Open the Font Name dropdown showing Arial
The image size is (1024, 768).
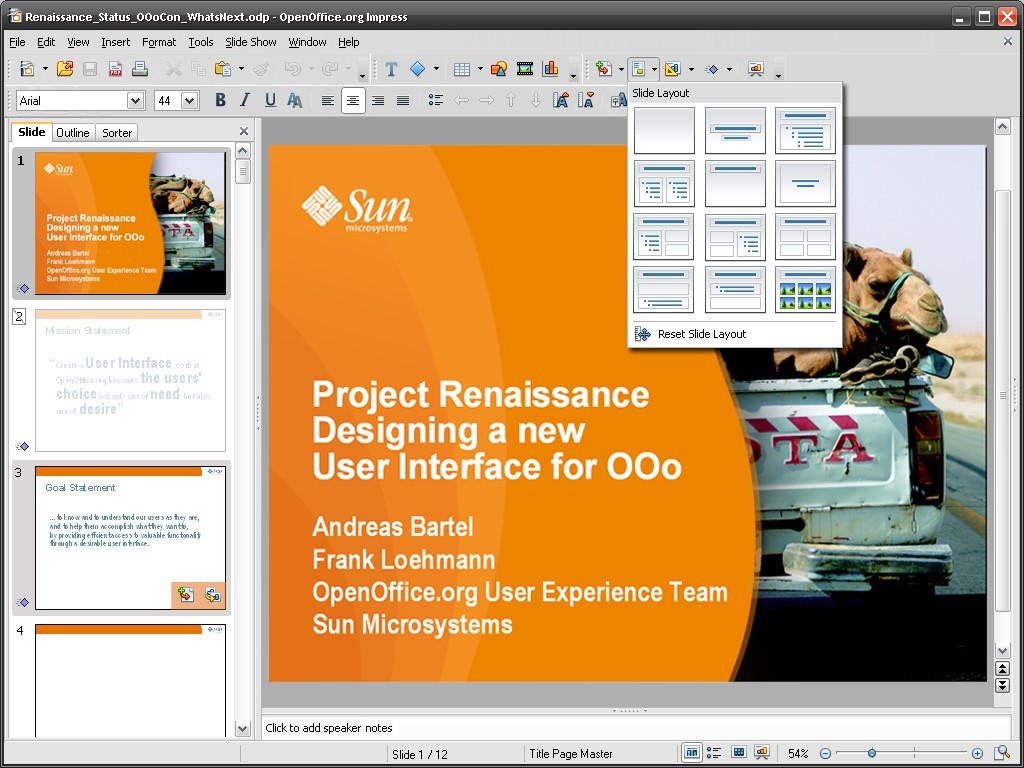tap(136, 101)
